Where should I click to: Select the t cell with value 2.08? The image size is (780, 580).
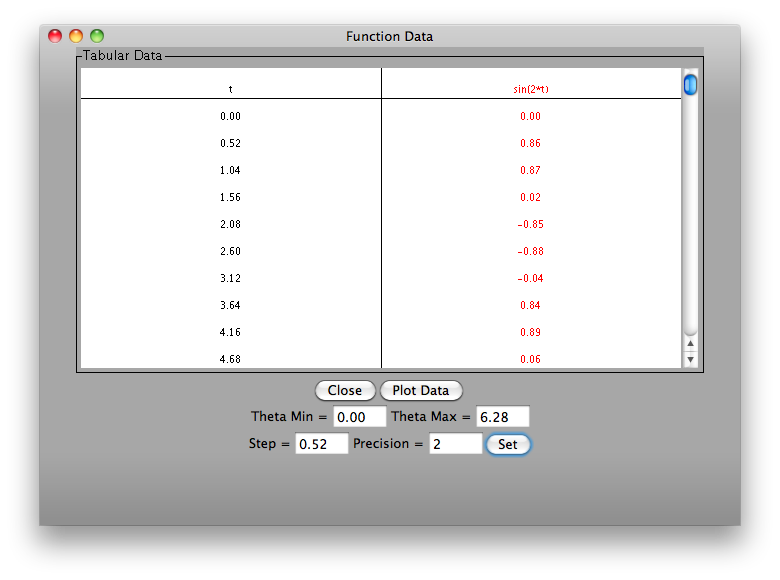point(231,224)
